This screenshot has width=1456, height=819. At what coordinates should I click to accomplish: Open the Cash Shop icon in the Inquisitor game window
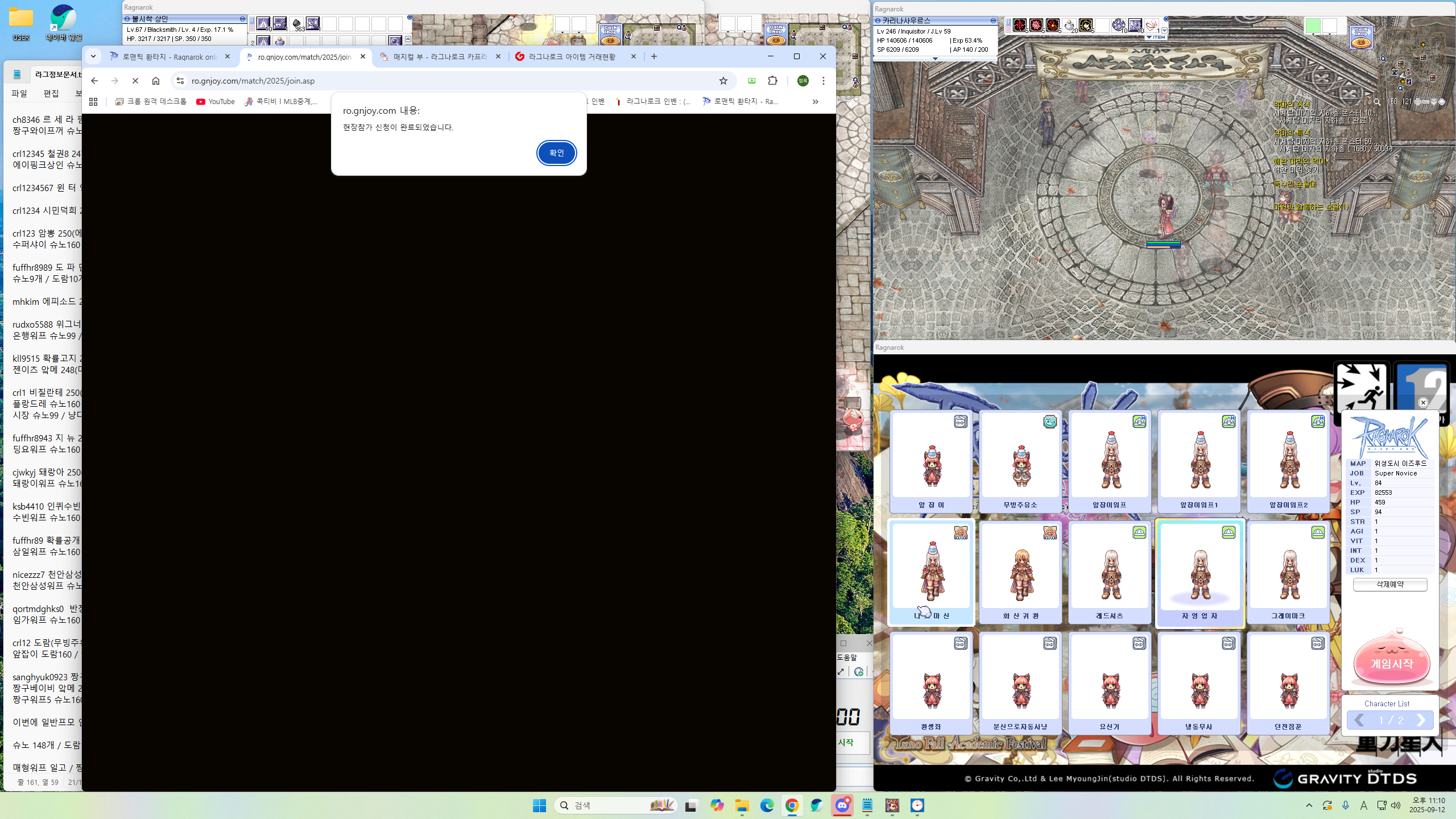pos(1361,37)
